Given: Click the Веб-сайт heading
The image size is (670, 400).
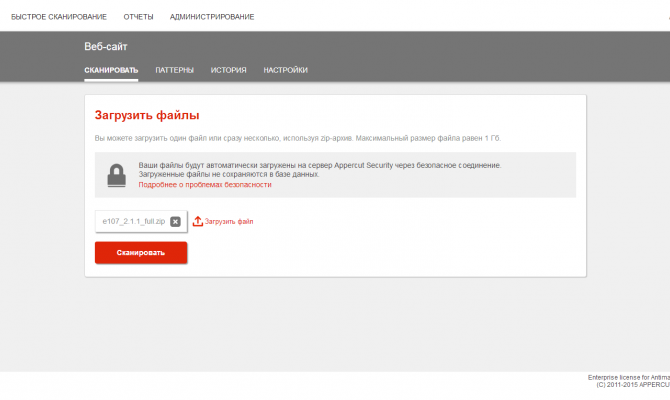Looking at the screenshot, I should (x=106, y=47).
